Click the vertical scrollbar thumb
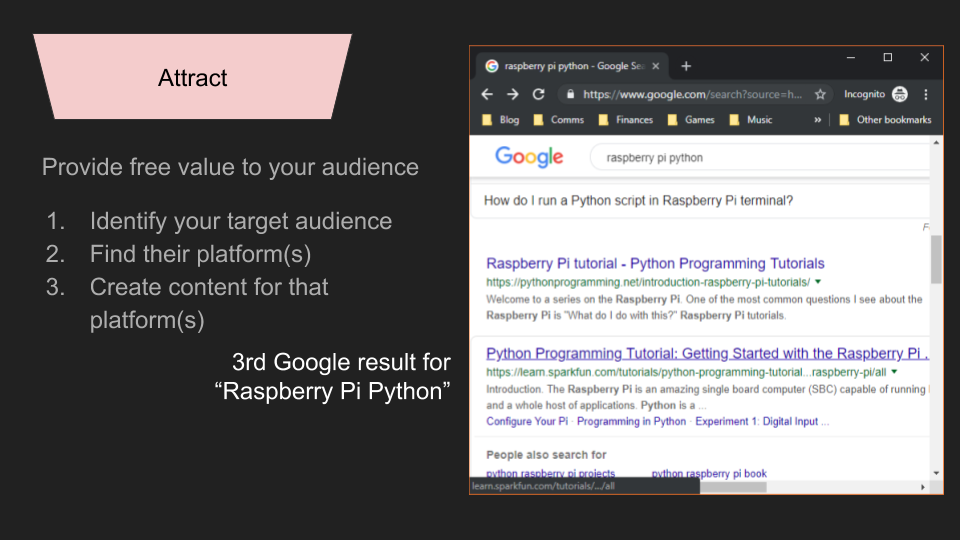The image size is (960, 540). (936, 259)
